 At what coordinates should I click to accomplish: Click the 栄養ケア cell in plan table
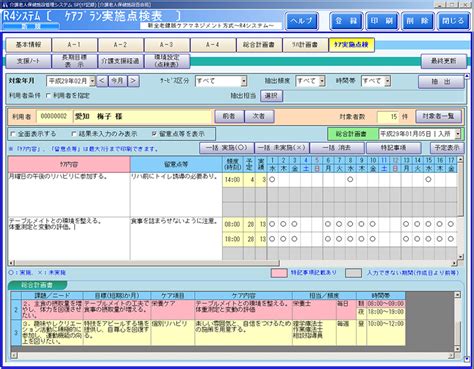pyautogui.click(x=172, y=310)
